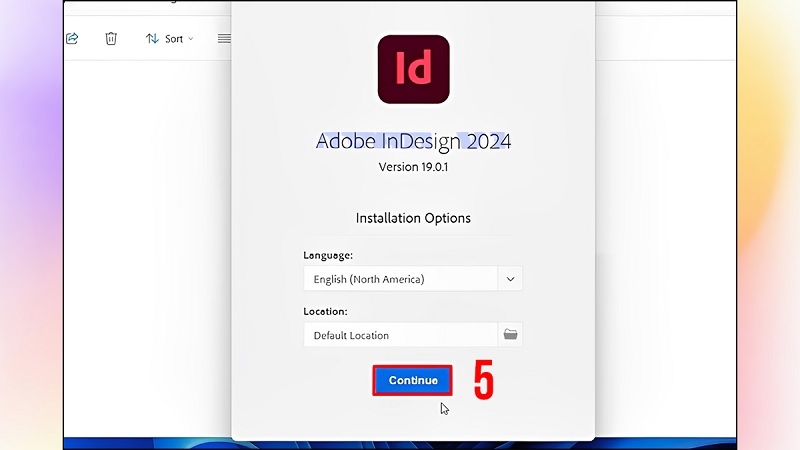Click the Version 19.0.1 text

(413, 167)
